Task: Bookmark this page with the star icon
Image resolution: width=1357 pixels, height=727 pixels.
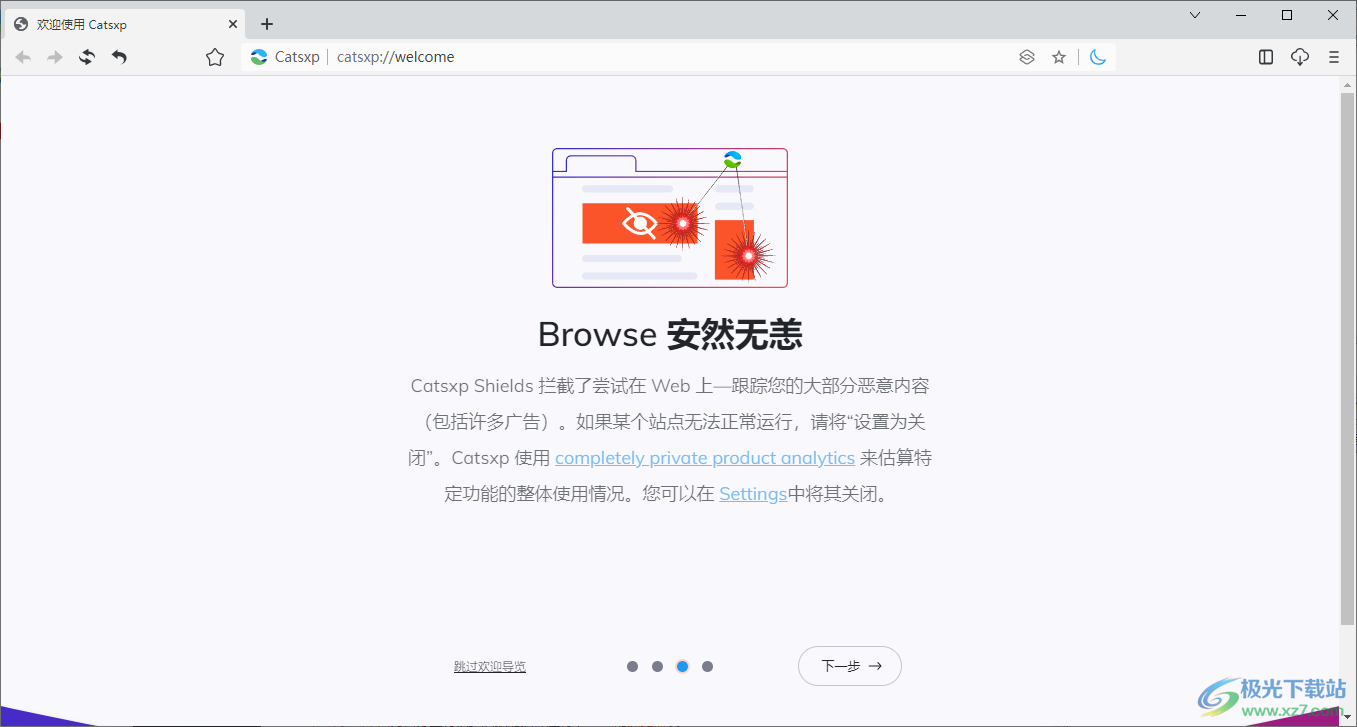Action: (1059, 58)
